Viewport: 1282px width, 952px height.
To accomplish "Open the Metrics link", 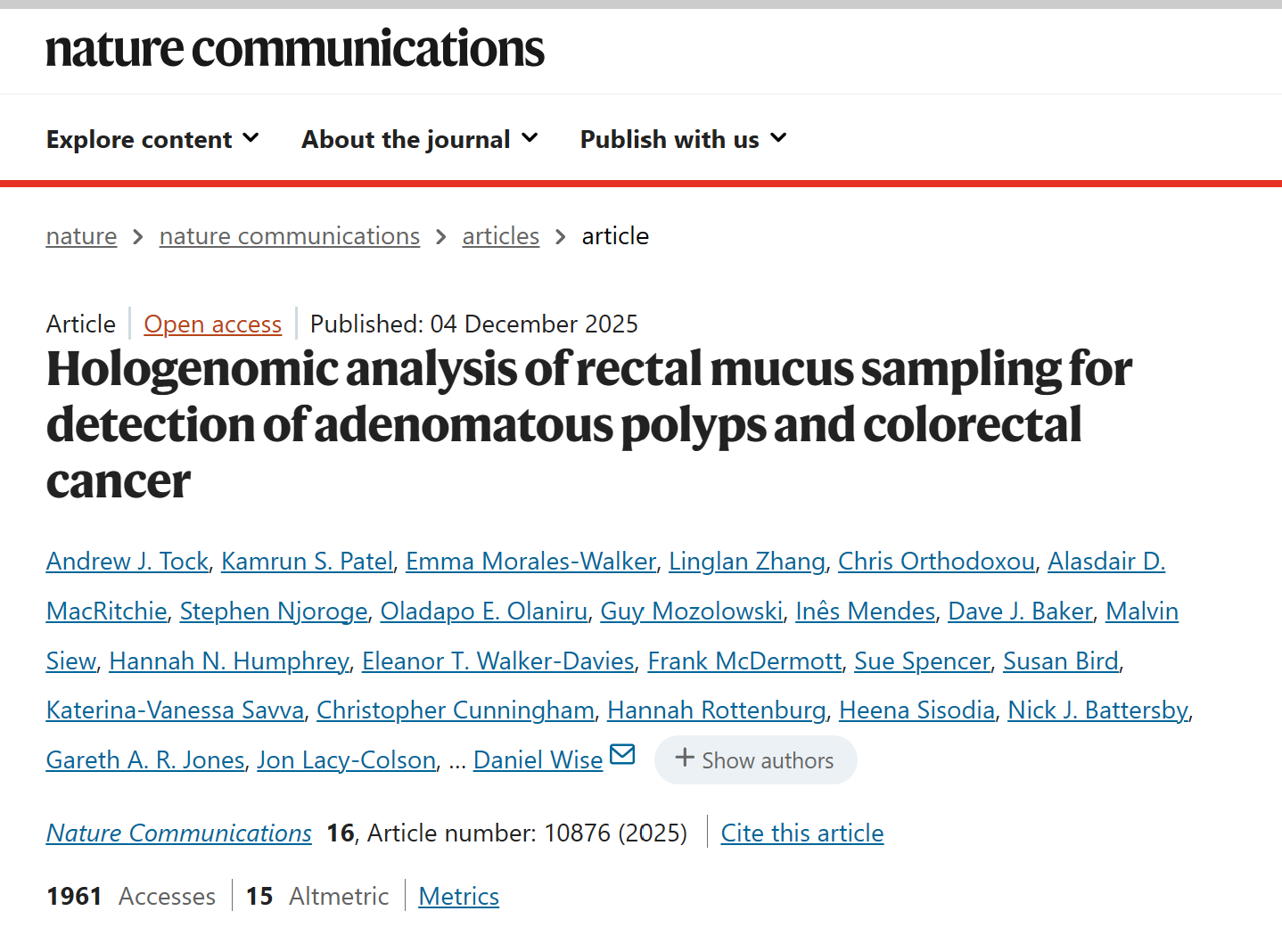I will click(458, 897).
